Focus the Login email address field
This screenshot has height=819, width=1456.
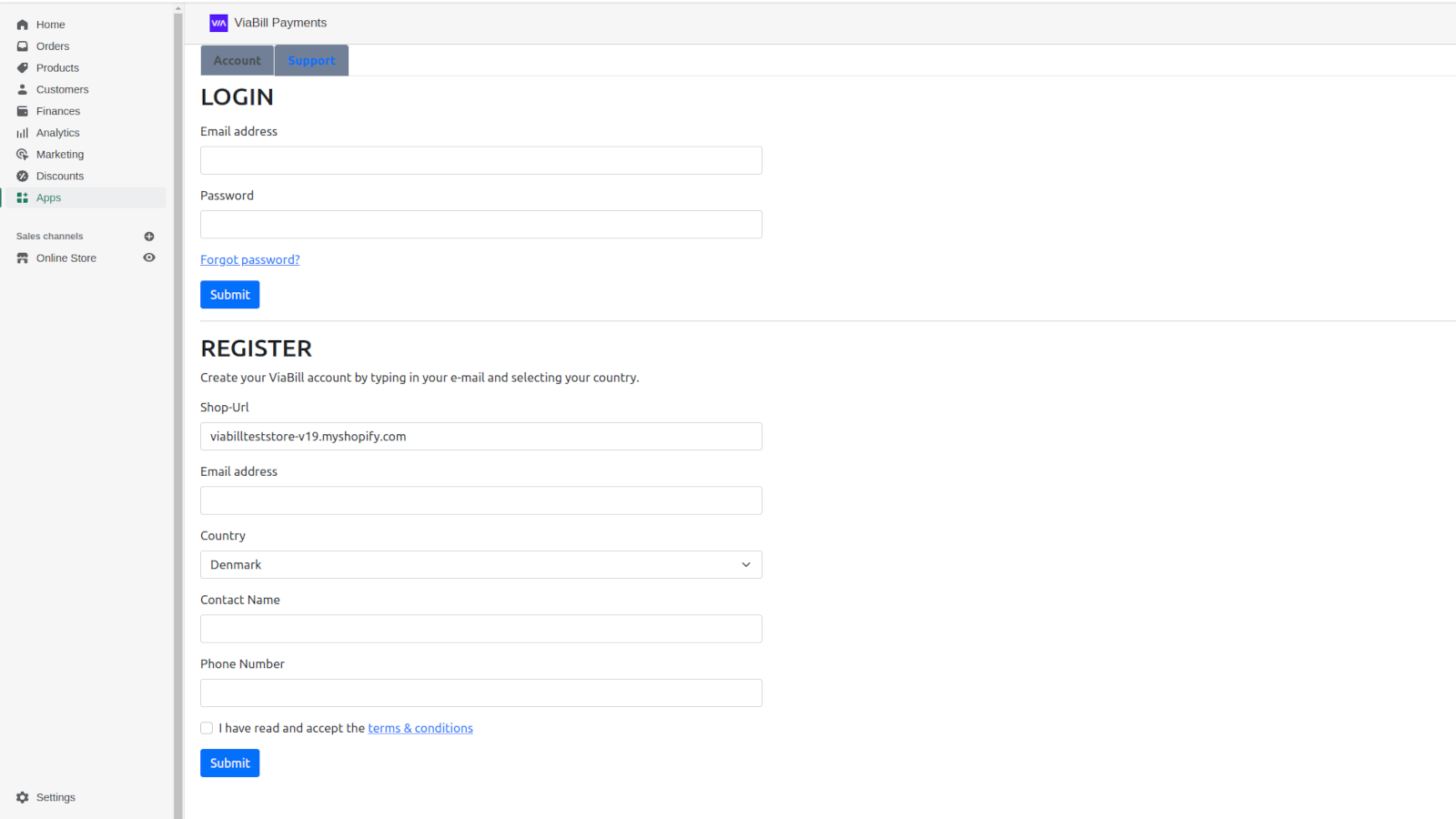pyautogui.click(x=481, y=160)
